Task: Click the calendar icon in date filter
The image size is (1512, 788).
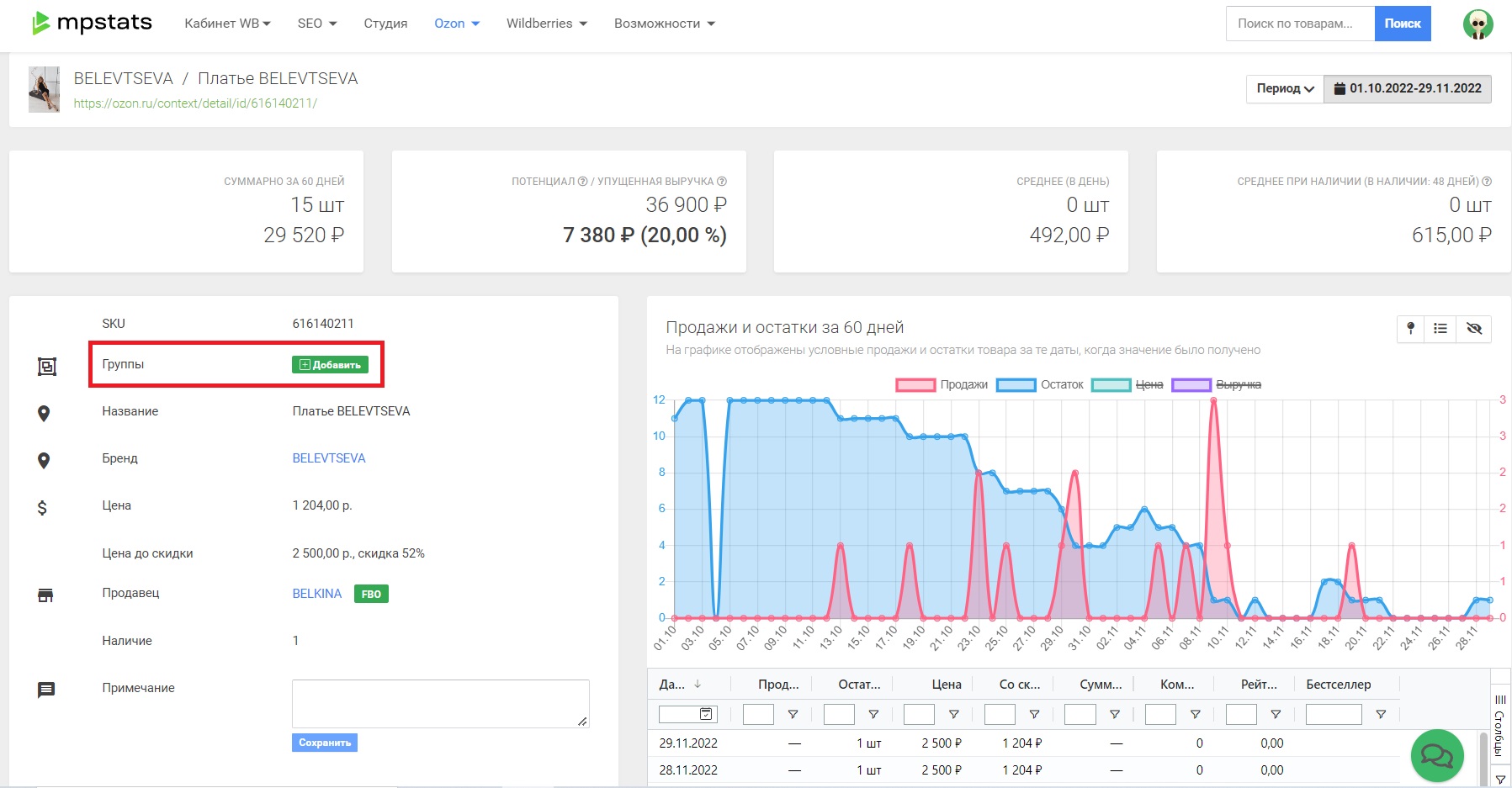Action: (707, 714)
